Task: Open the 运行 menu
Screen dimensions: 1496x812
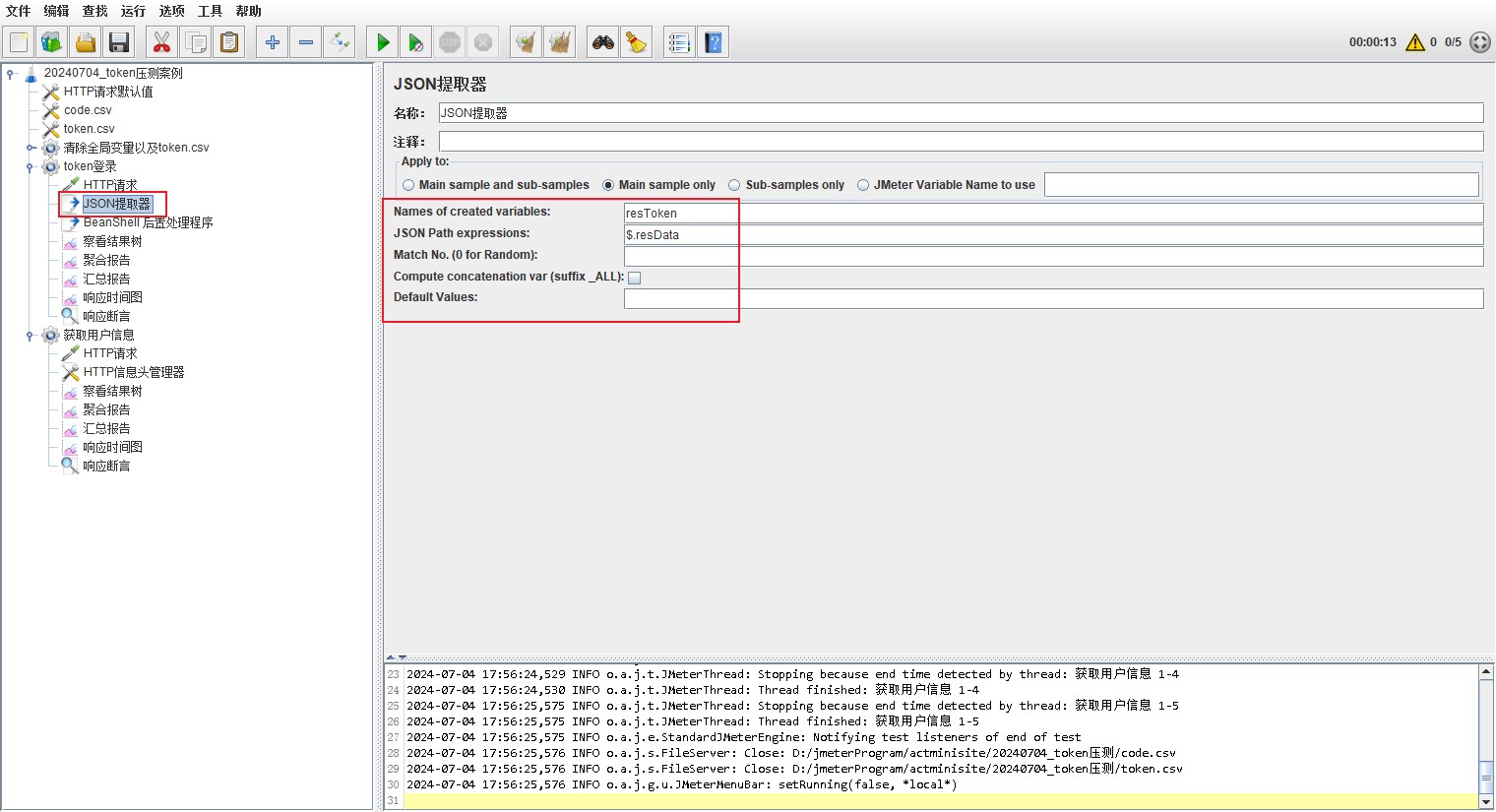Action: tap(133, 11)
